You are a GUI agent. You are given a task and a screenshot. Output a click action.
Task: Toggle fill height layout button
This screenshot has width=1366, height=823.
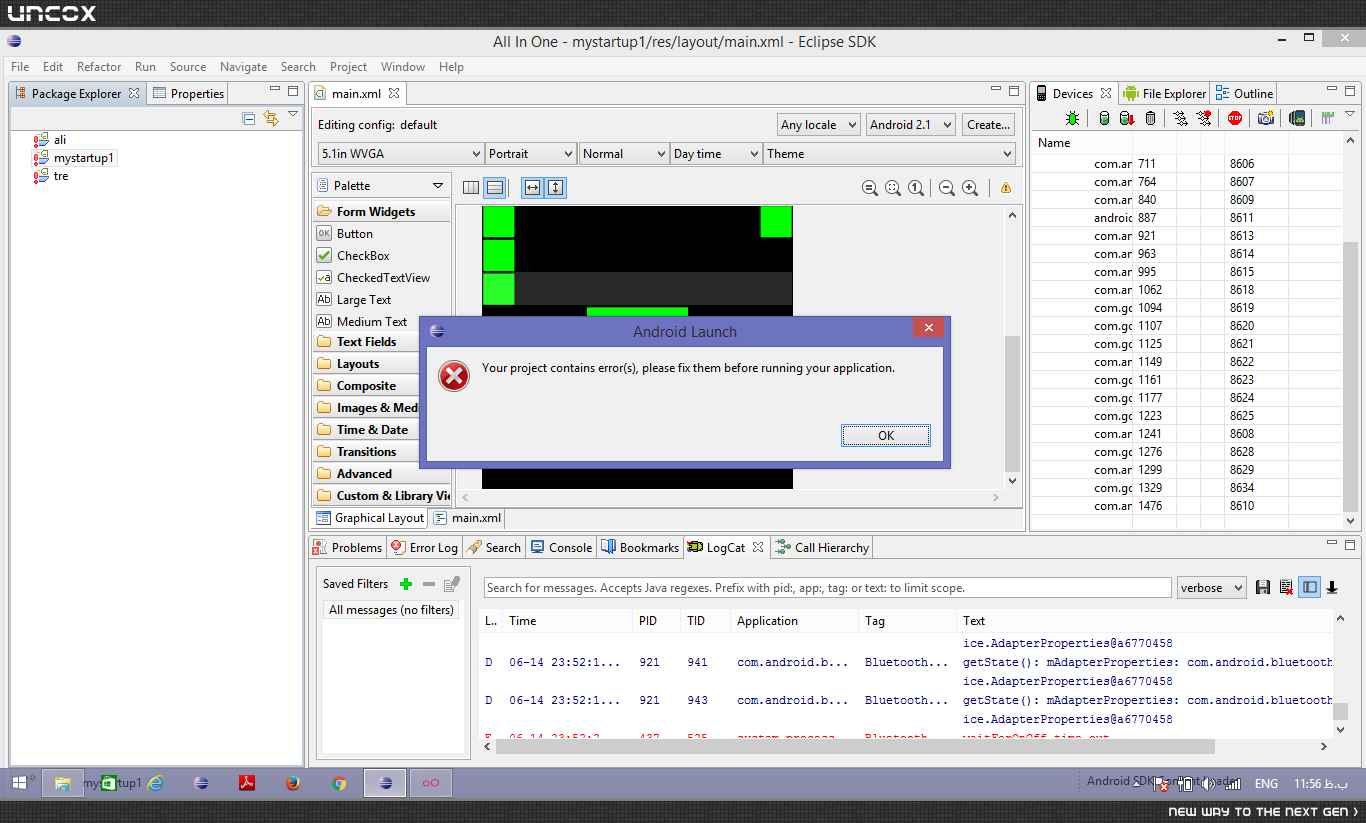556,188
